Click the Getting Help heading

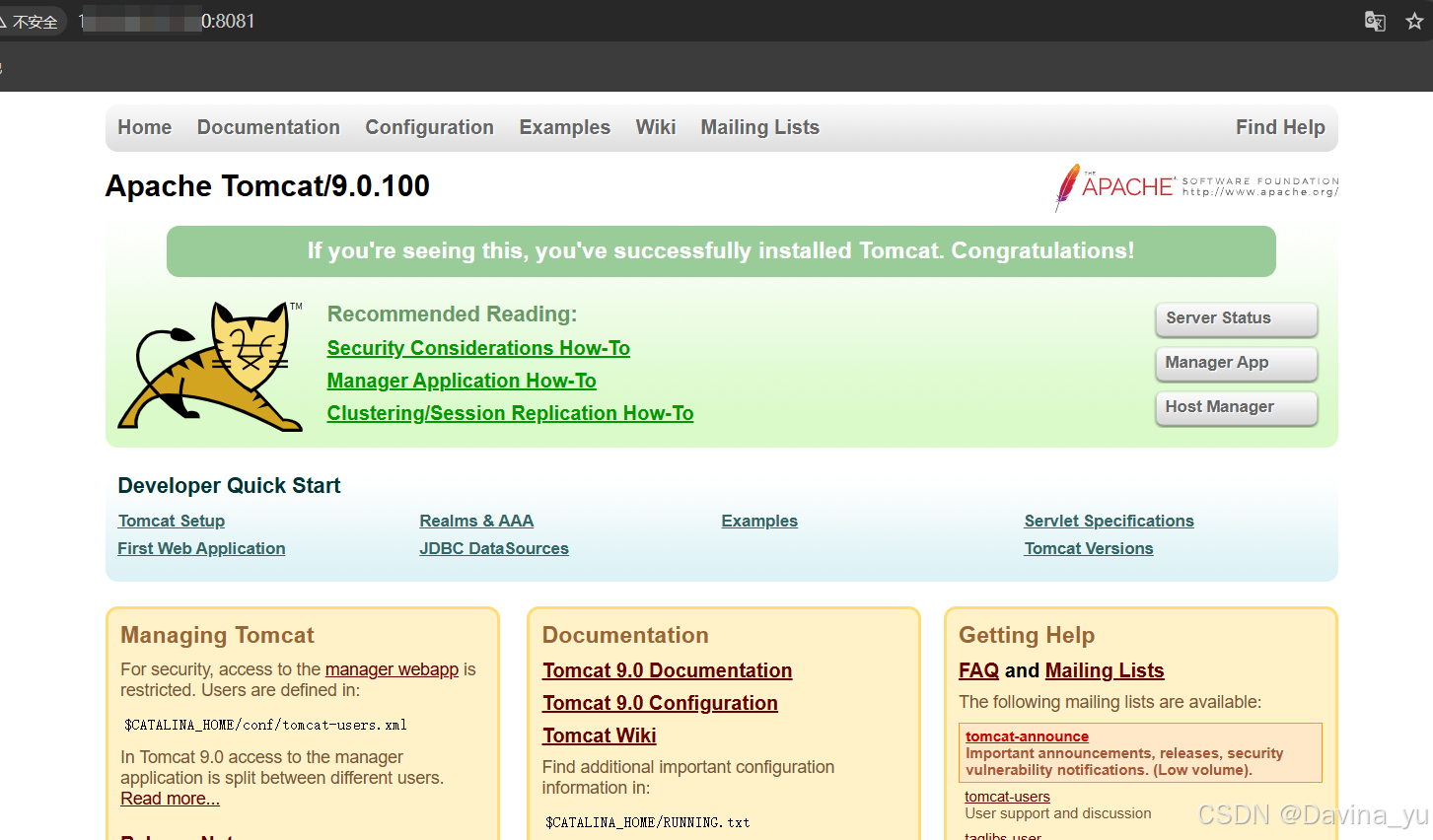[x=1027, y=635]
